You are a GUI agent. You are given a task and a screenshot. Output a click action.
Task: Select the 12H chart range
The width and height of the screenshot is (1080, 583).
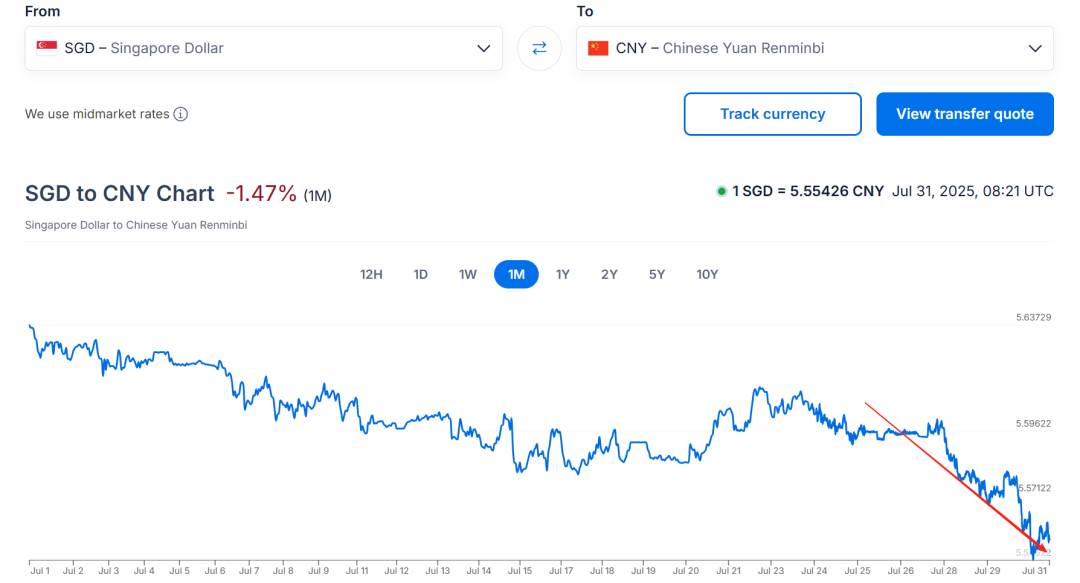(371, 274)
